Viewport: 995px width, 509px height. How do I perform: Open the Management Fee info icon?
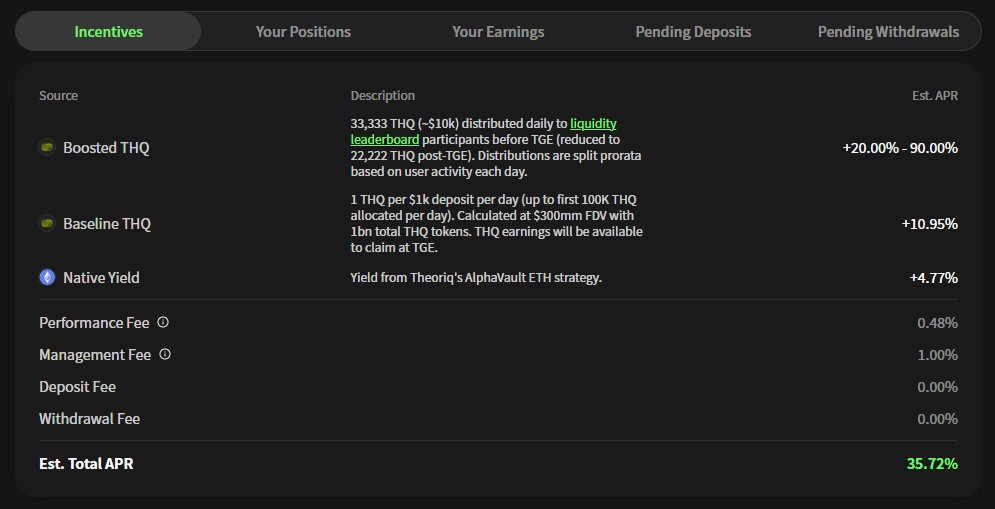(165, 354)
